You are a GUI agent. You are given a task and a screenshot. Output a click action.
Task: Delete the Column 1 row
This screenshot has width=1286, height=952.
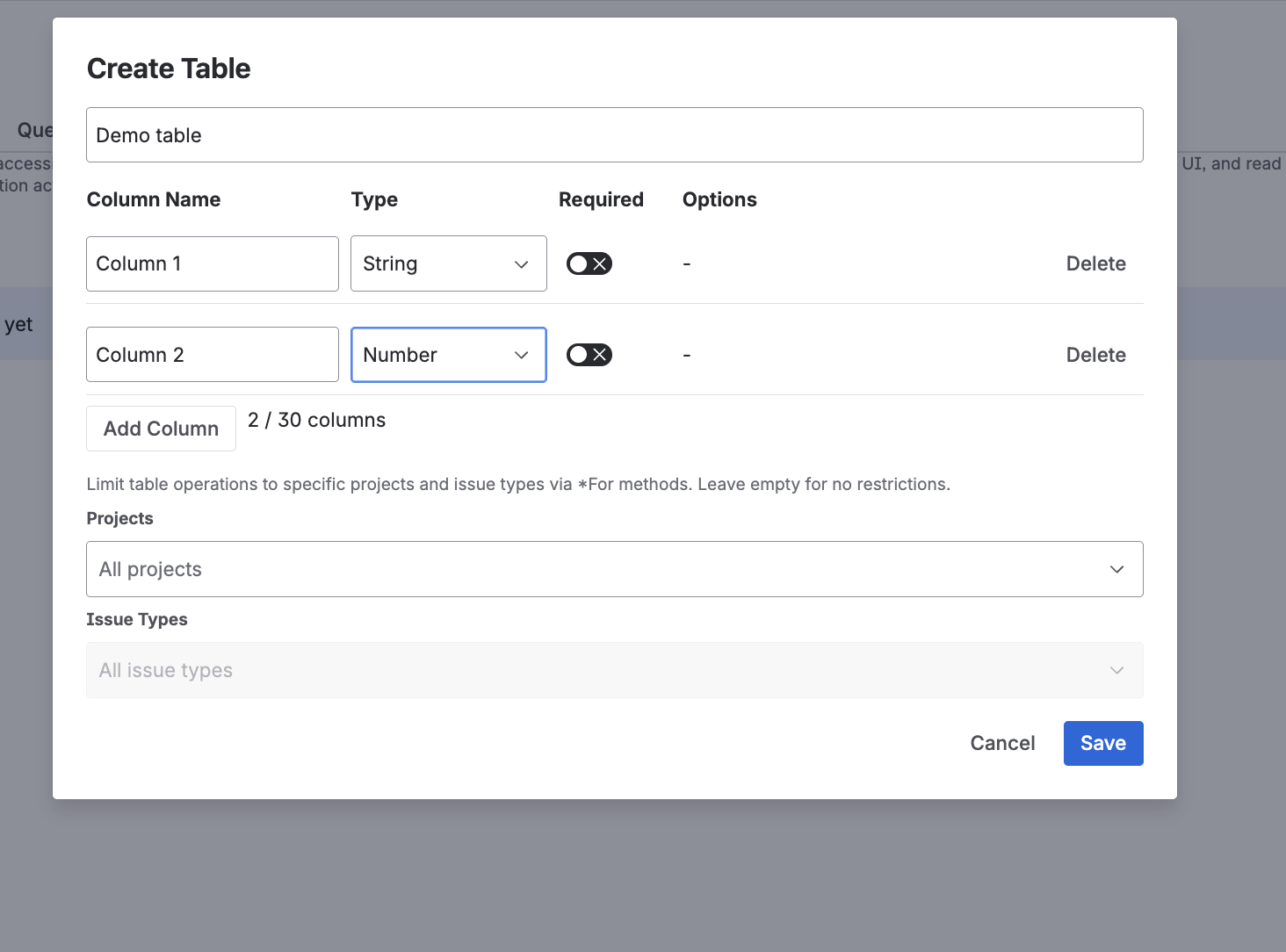1095,263
